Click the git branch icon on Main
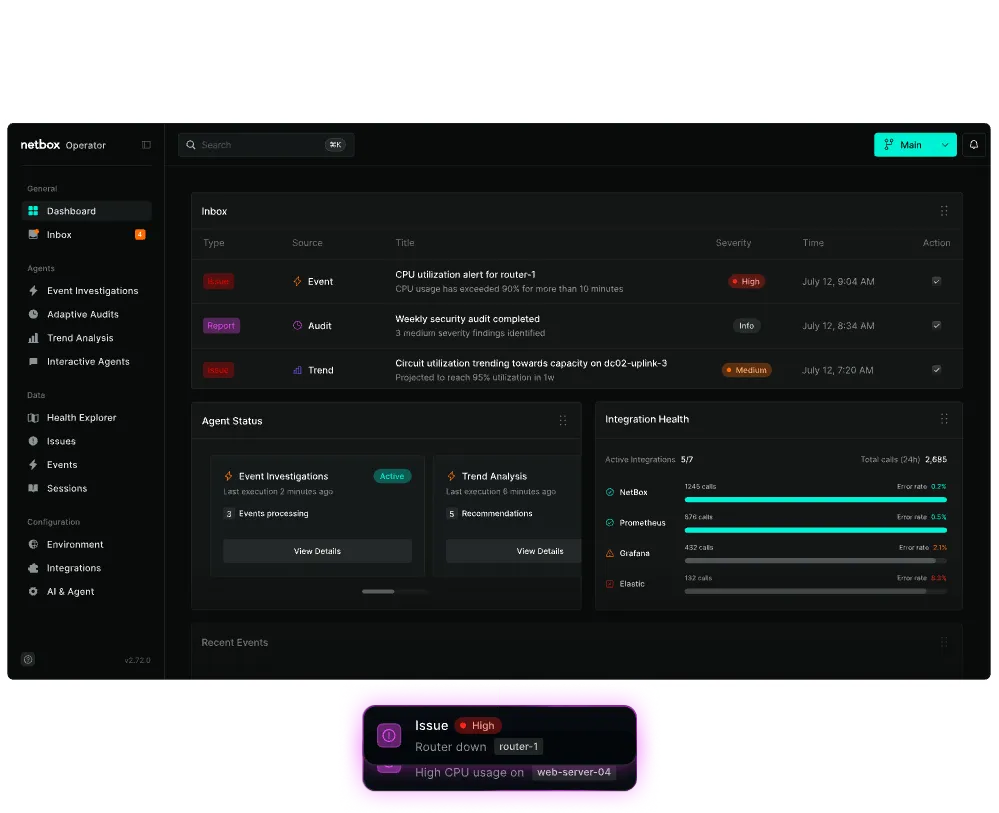This screenshot has height=813, width=999. (x=888, y=145)
